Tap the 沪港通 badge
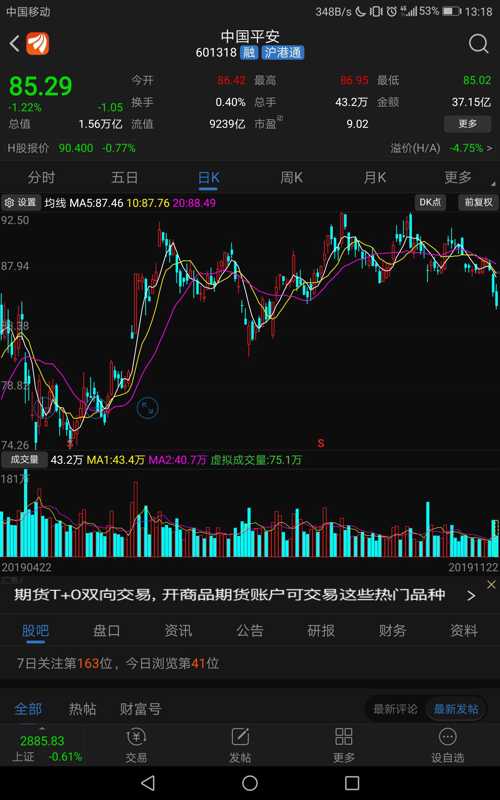The image size is (500, 800). click(283, 53)
